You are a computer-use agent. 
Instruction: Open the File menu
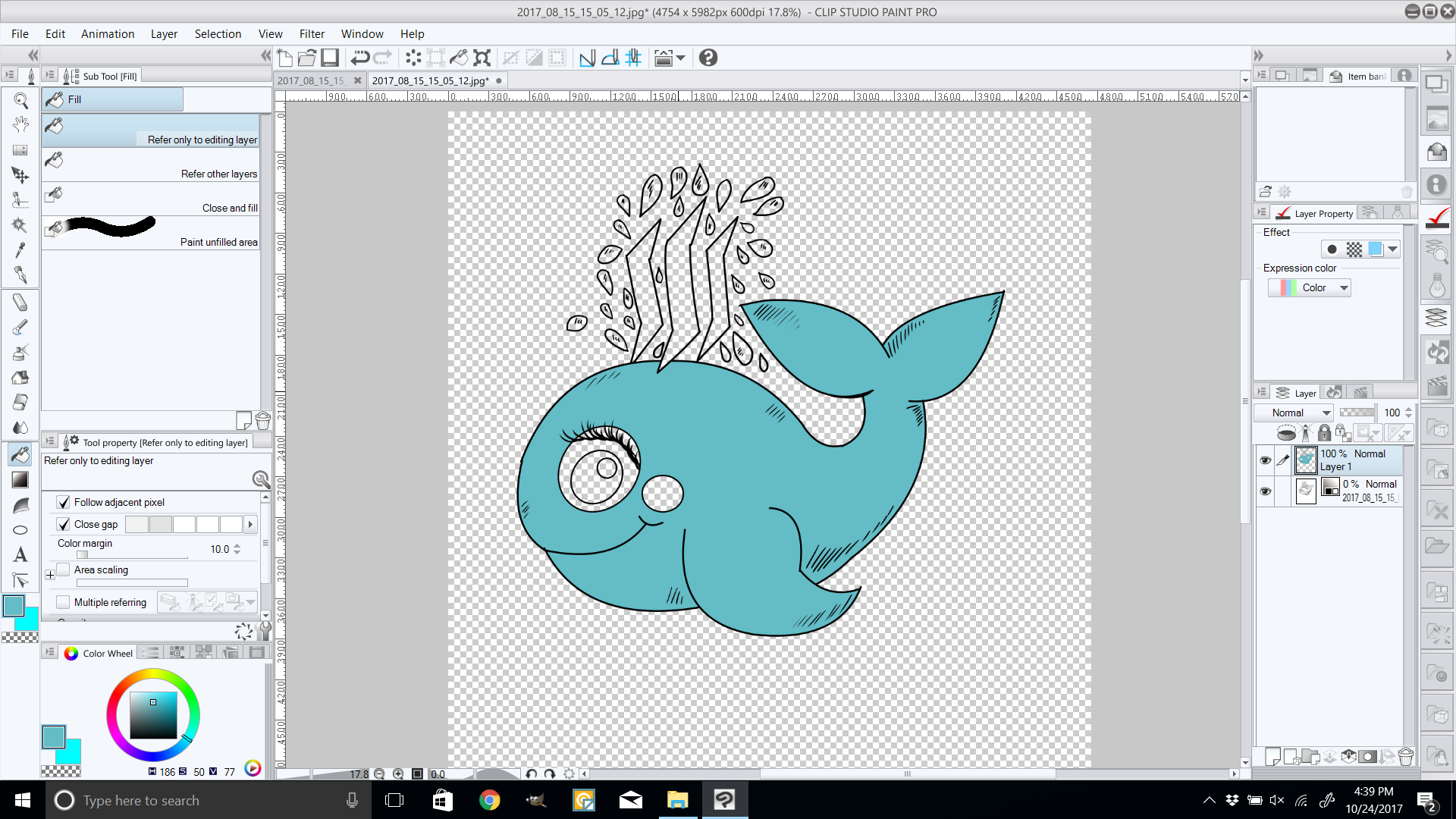click(20, 33)
